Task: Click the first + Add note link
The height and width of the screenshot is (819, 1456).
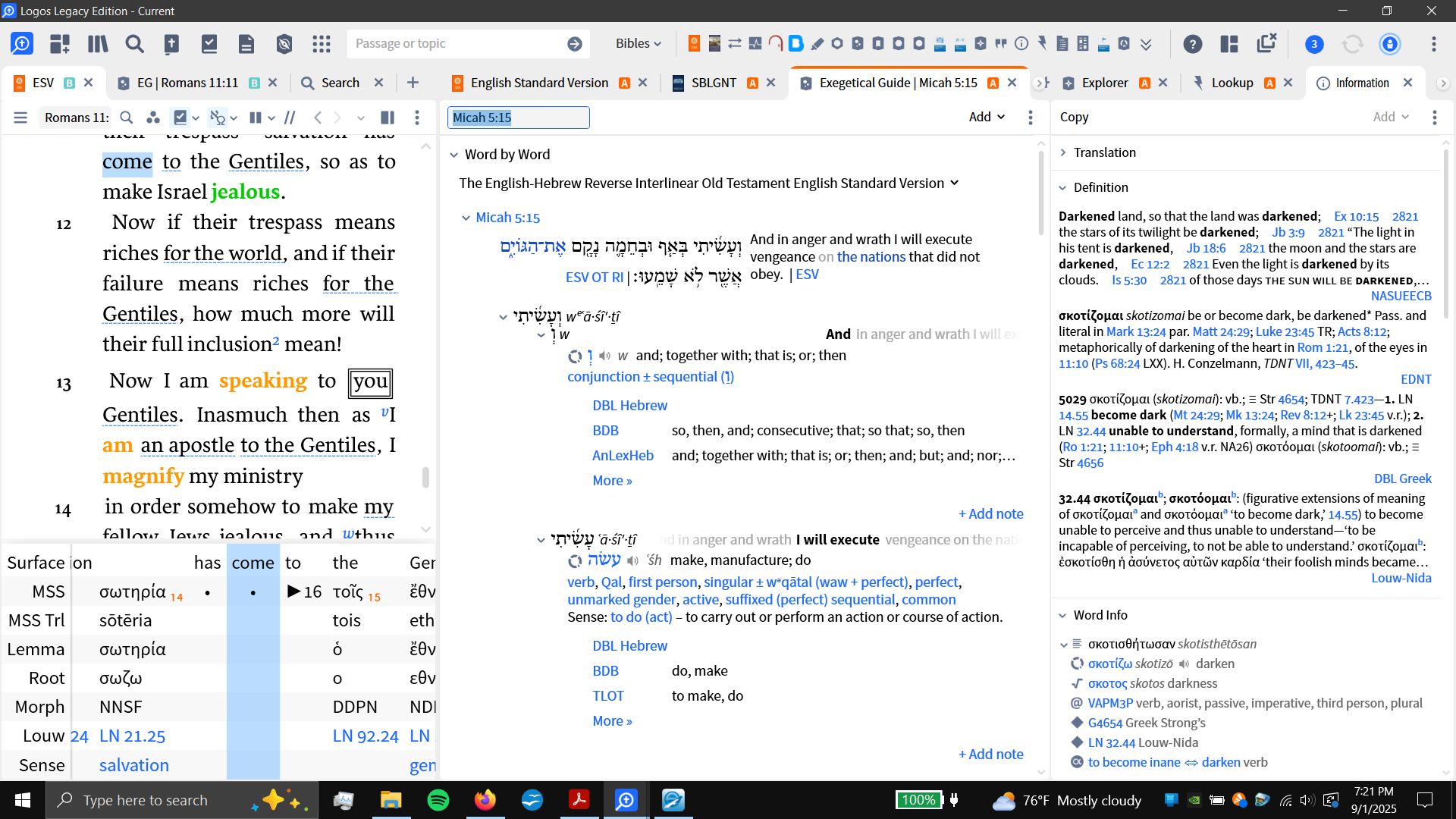Action: 990,514
